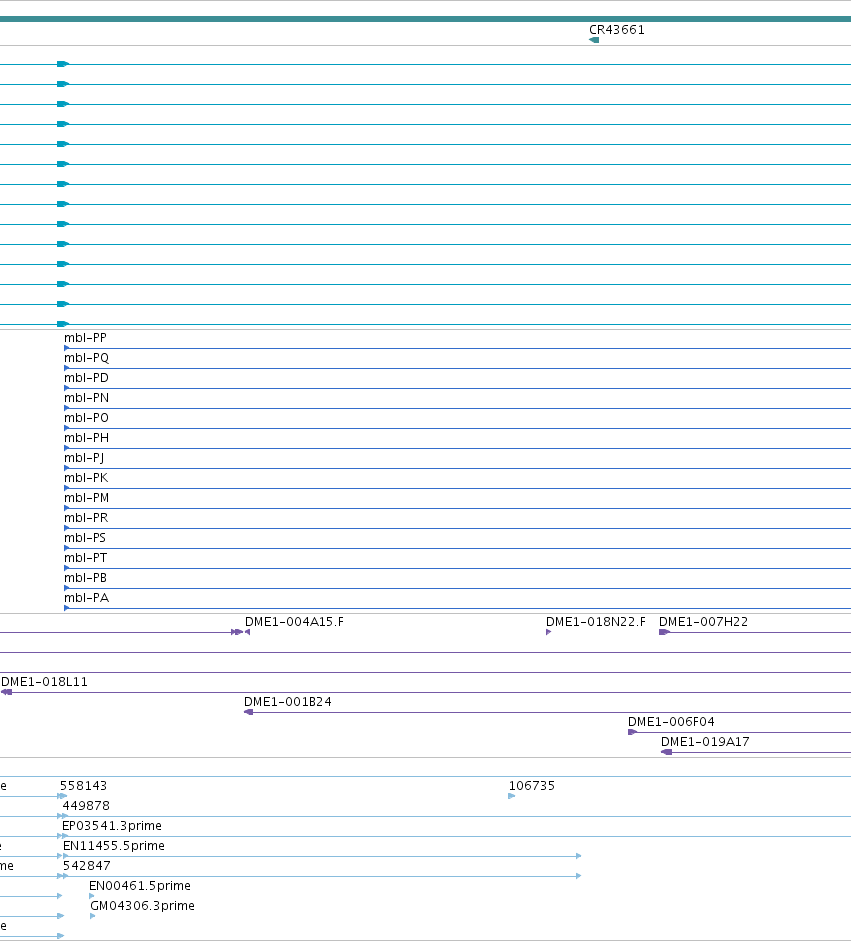The image size is (851, 941).
Task: Select the mbl-PO transcript label
Action: [x=86, y=418]
